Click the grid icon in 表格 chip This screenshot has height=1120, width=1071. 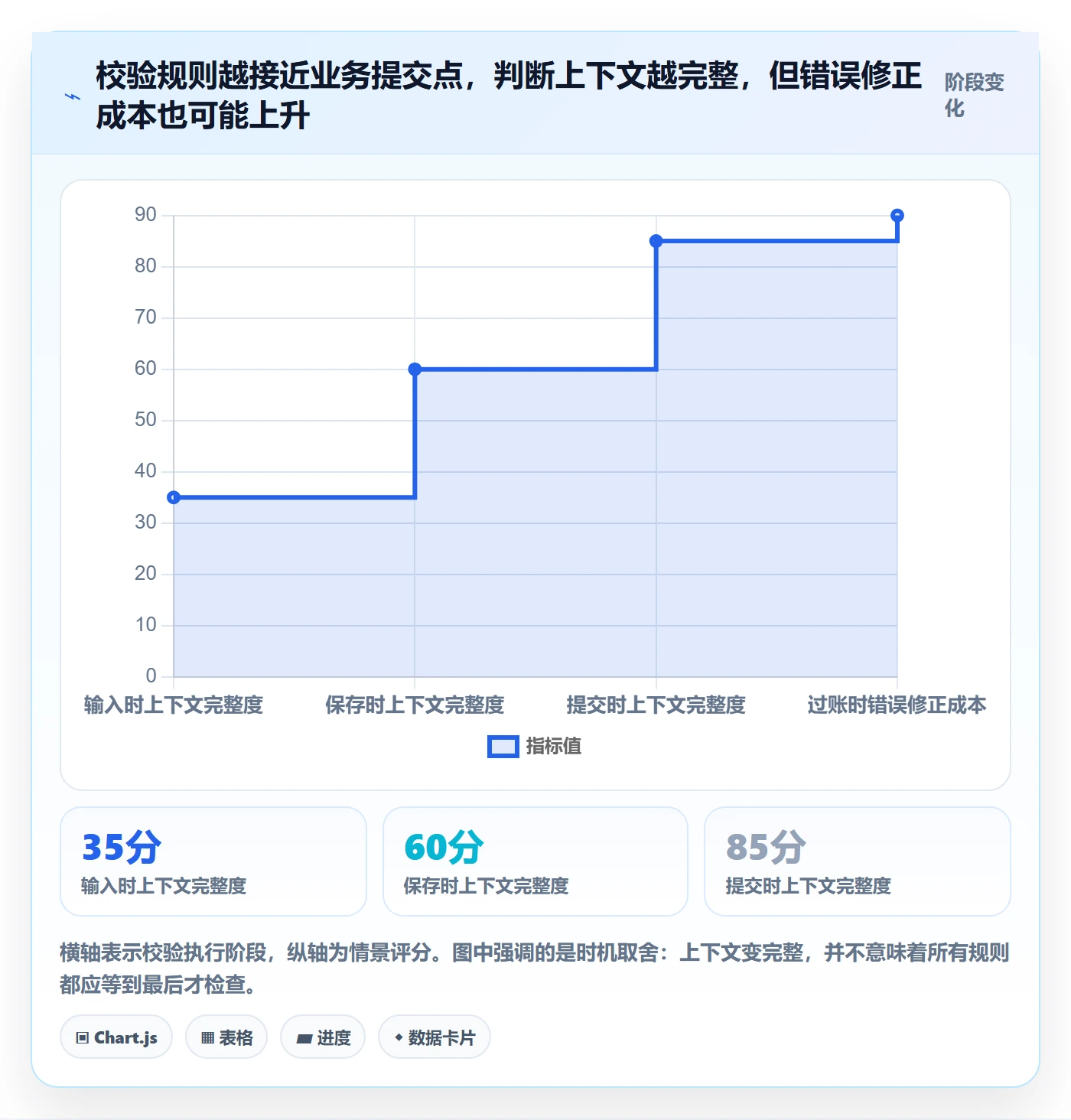point(207,1038)
